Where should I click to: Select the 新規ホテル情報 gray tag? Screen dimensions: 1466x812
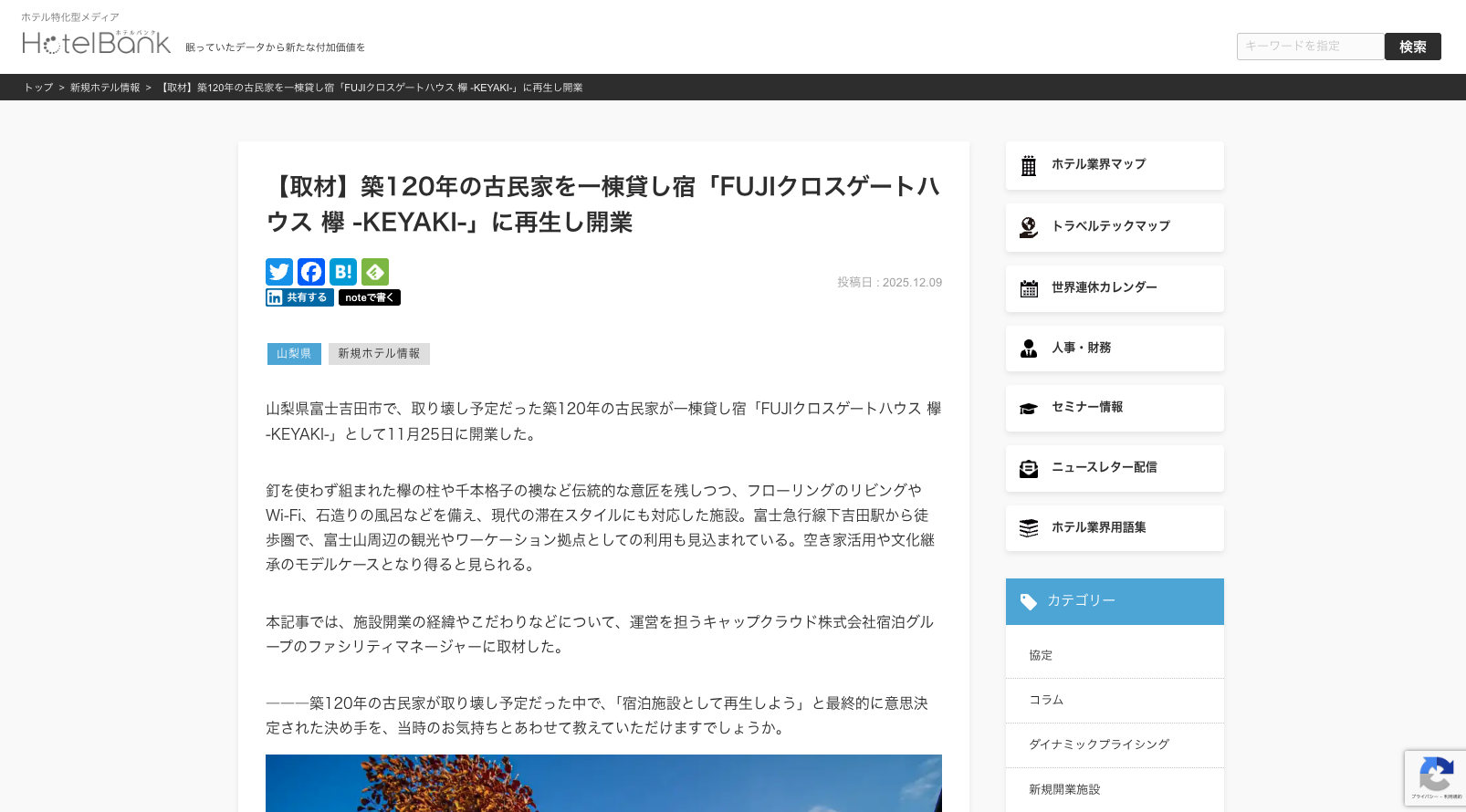pyautogui.click(x=379, y=354)
